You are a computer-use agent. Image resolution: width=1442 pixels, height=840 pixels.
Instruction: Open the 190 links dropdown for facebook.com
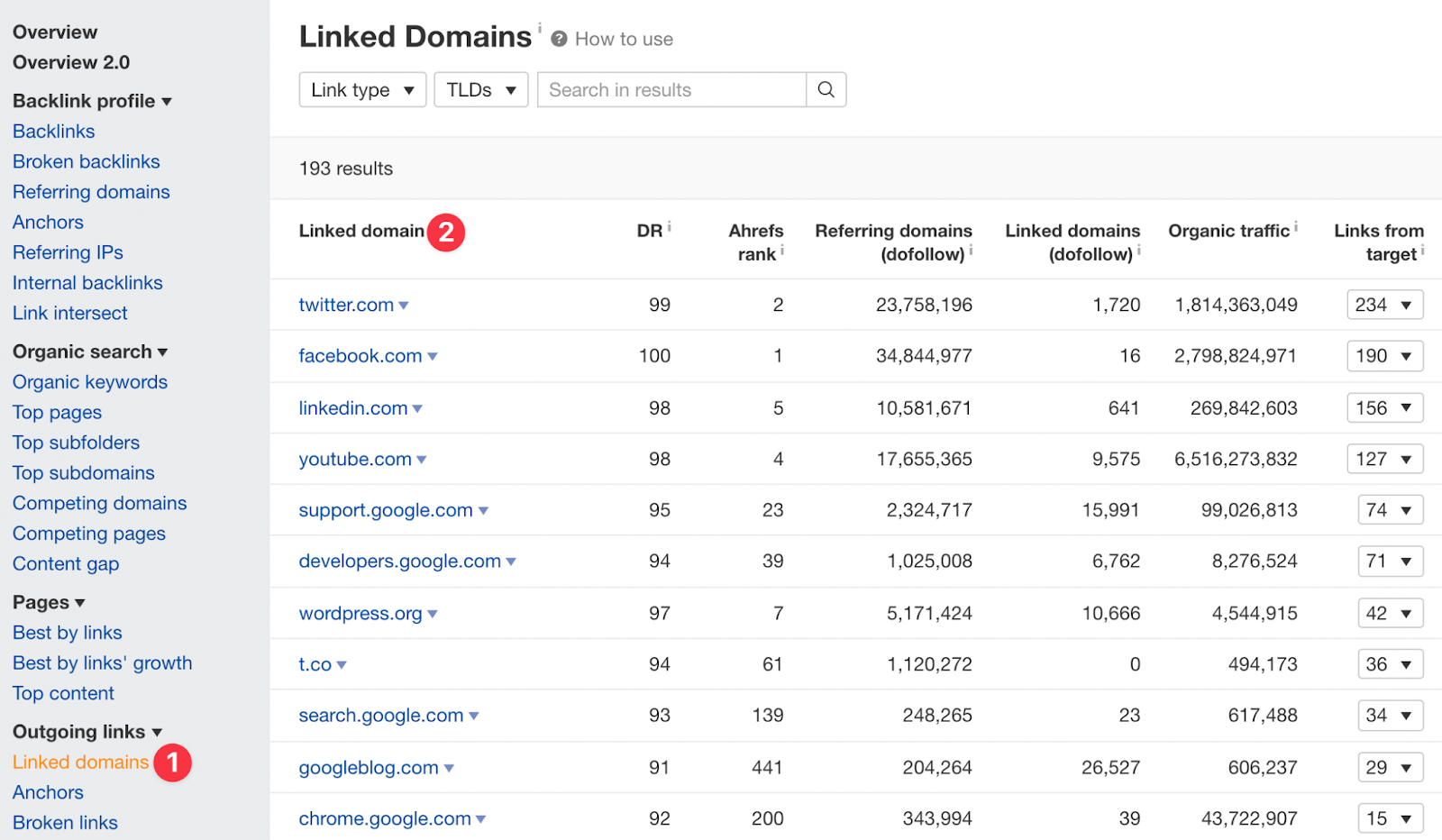[x=1384, y=356]
